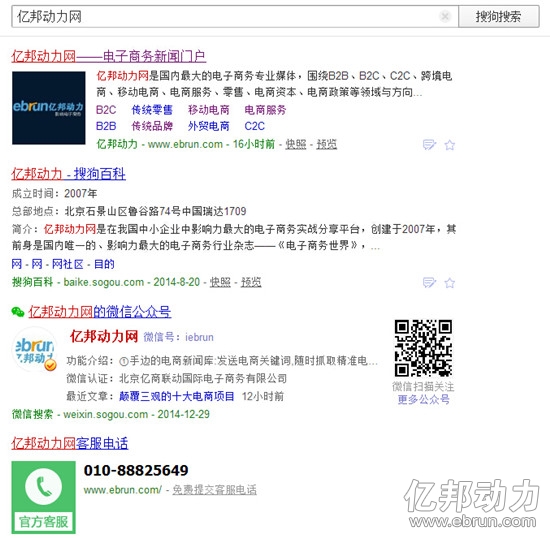This screenshot has height=538, width=550.
Task: Click the green 官方客服 phone icon
Action: 43,497
